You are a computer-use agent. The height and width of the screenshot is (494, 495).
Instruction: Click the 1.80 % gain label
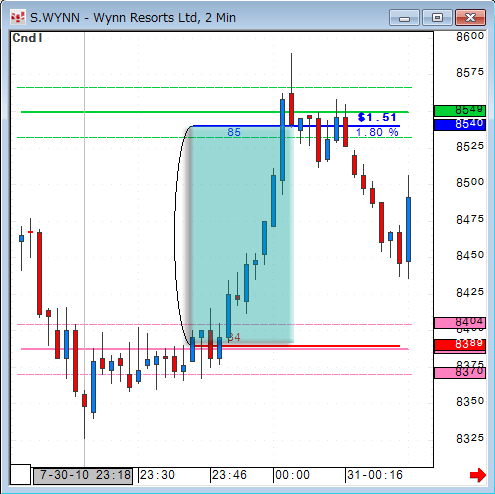[377, 133]
